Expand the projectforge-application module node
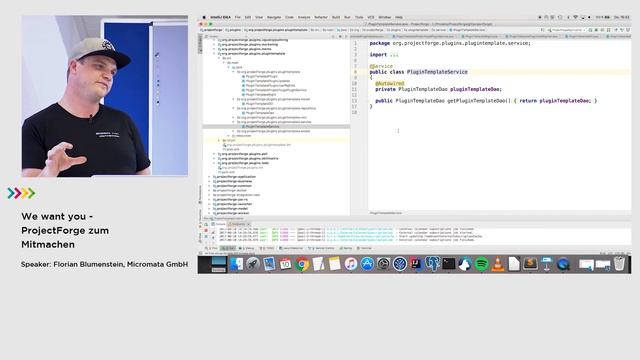The image size is (640, 360). (x=210, y=177)
